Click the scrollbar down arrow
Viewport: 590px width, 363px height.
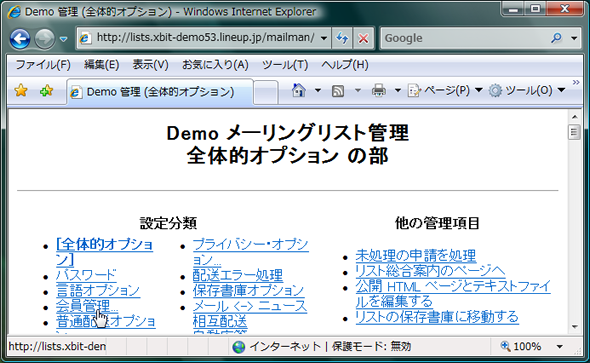pyautogui.click(x=574, y=327)
